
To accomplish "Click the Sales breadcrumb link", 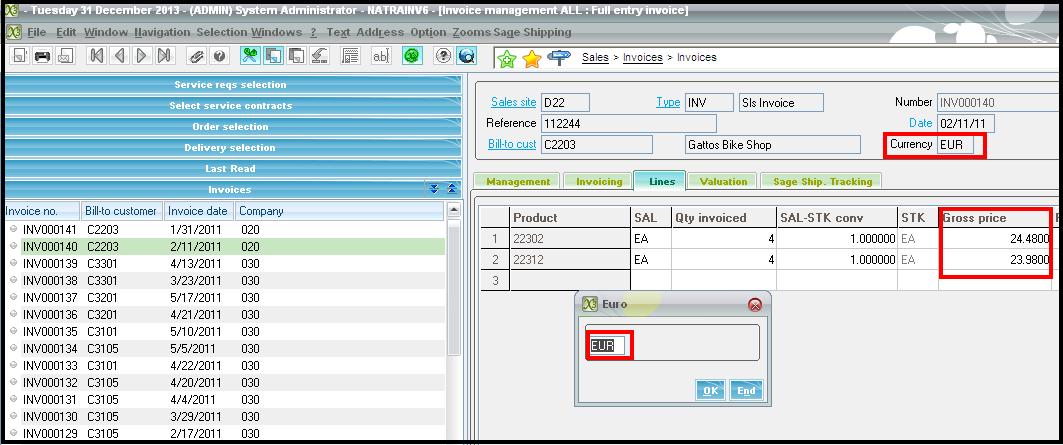I will 595,58.
